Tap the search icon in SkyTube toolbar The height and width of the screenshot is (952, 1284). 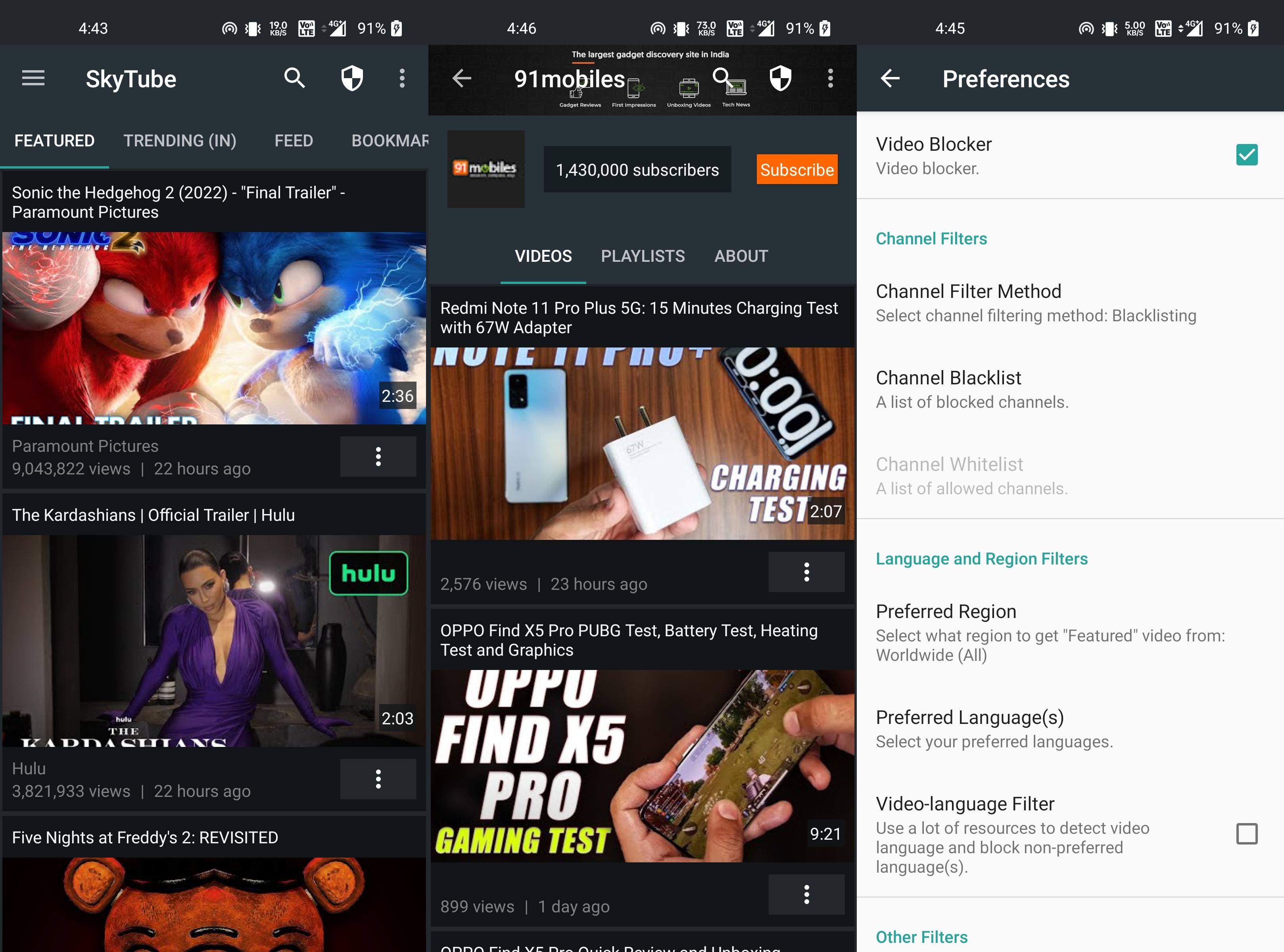(294, 78)
